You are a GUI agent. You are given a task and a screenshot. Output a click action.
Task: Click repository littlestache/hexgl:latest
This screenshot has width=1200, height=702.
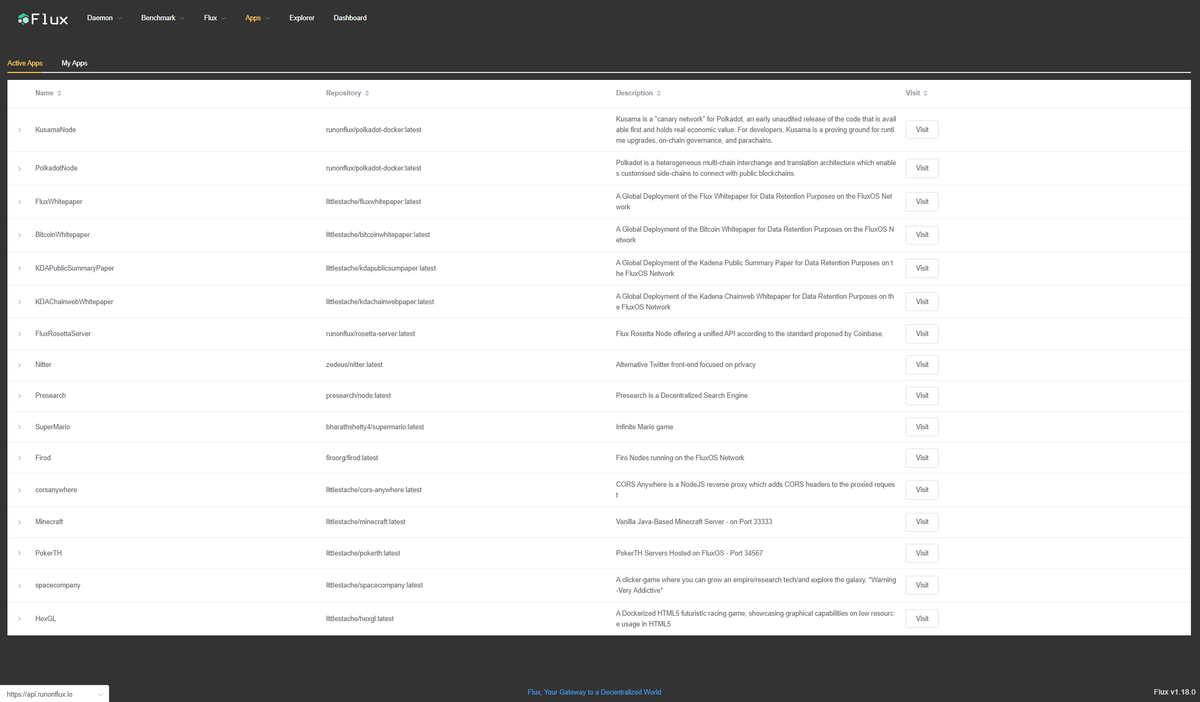360,619
